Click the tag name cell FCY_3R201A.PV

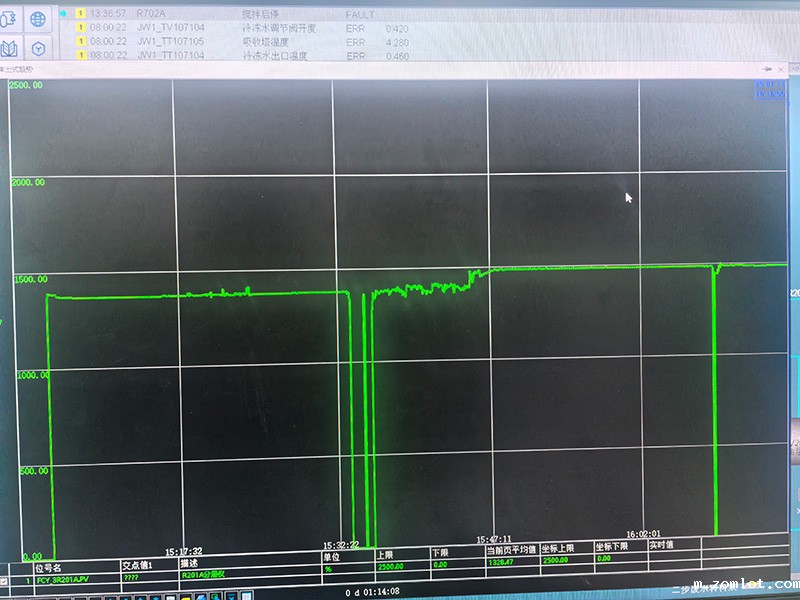[63, 579]
